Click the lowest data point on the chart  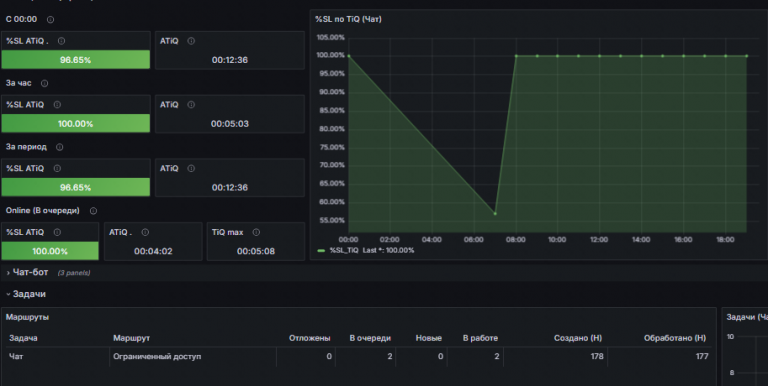pos(495,214)
